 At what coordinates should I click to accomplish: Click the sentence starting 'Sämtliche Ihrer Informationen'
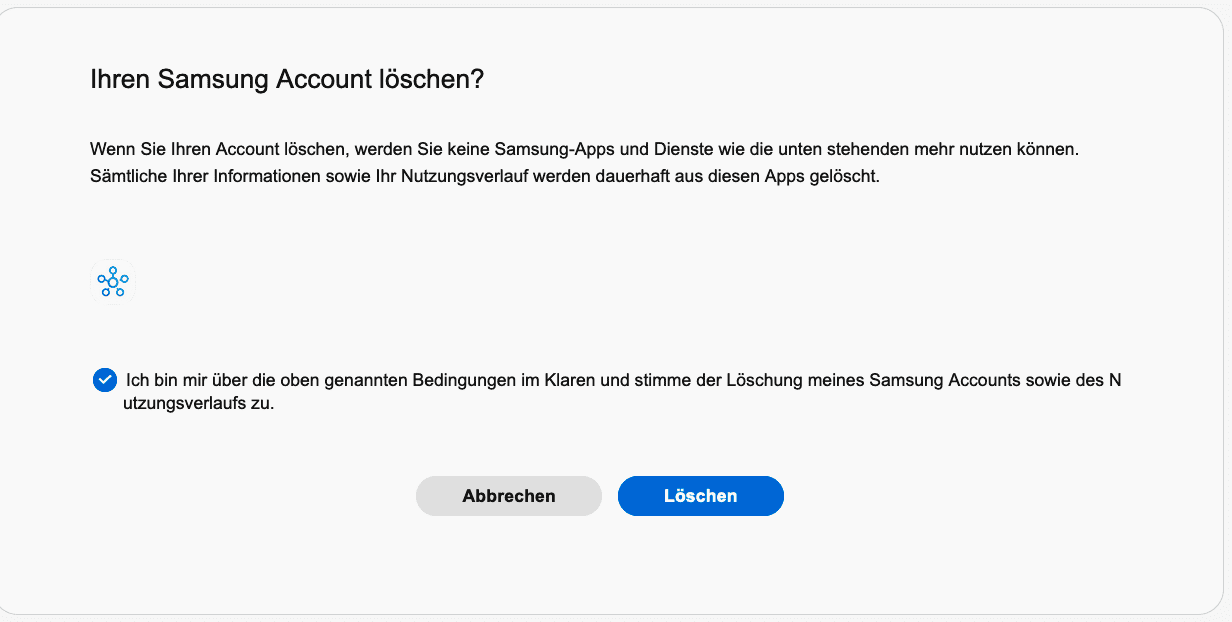pyautogui.click(x=485, y=177)
